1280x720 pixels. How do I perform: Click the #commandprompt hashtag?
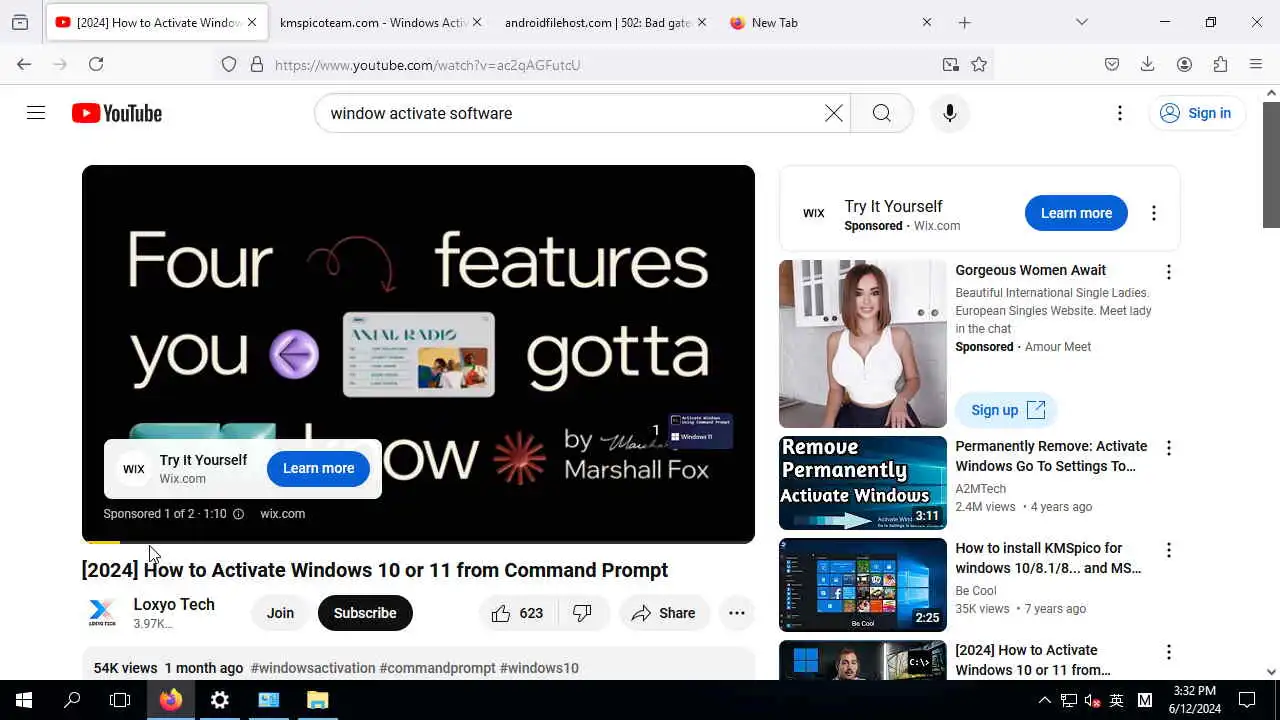438,668
